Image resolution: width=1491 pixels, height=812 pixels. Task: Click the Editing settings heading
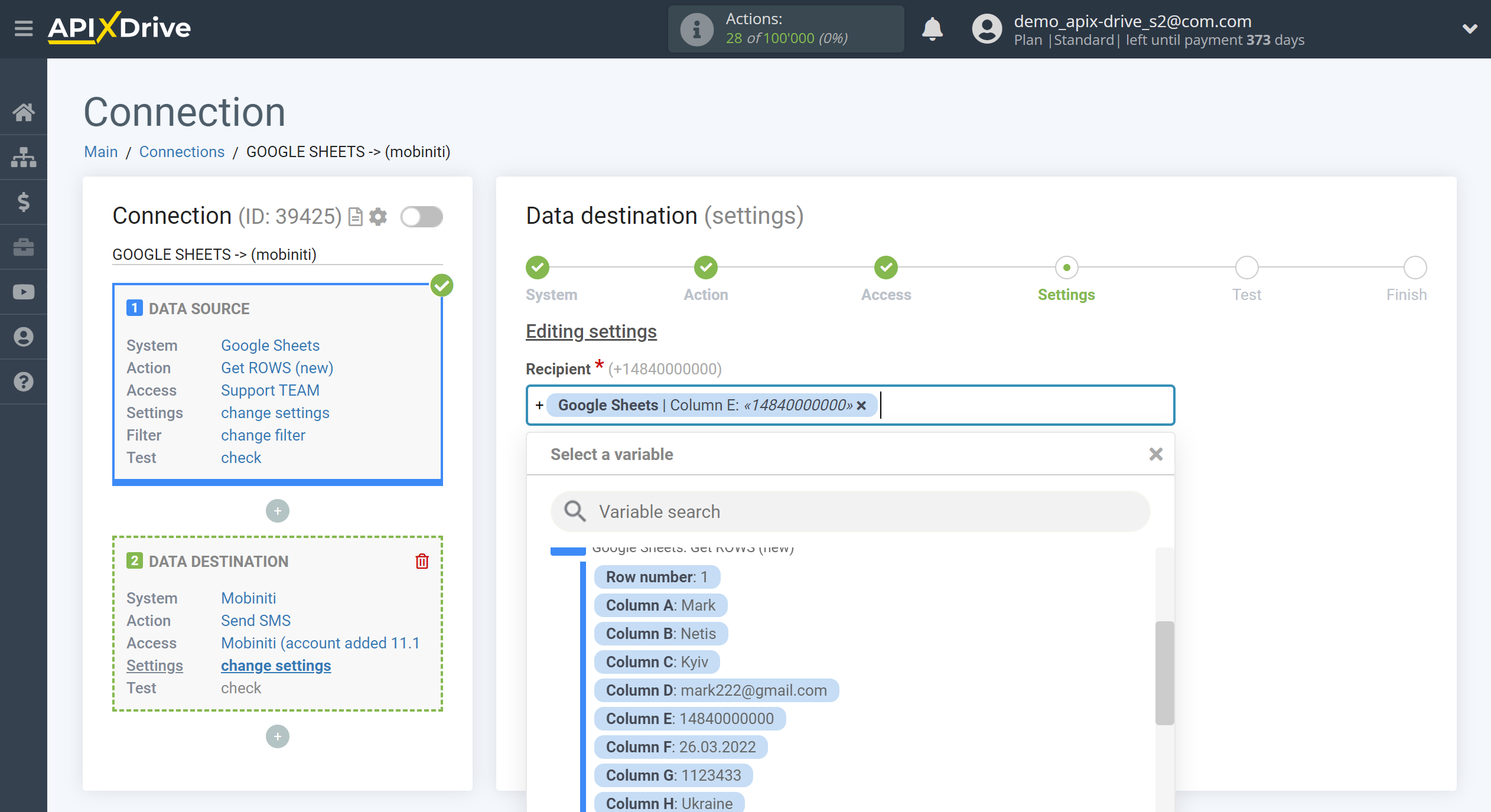591,332
